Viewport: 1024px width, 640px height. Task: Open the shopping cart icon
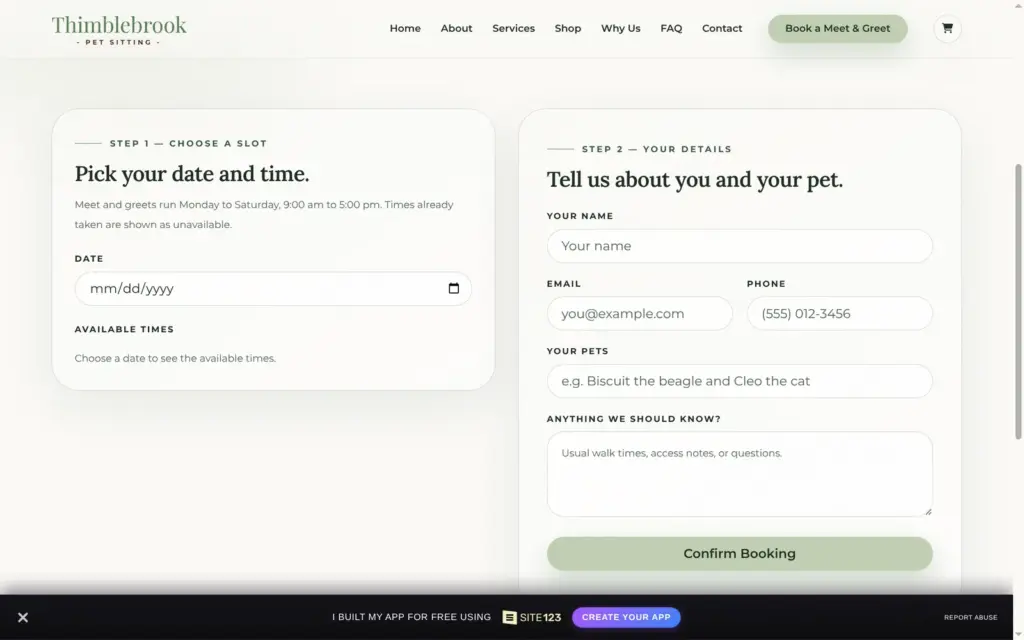point(947,29)
